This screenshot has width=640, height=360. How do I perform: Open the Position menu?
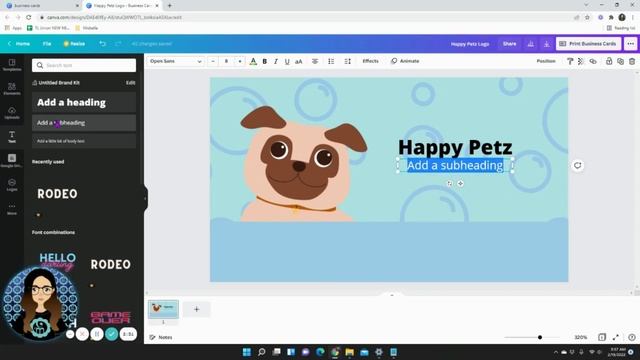(546, 61)
